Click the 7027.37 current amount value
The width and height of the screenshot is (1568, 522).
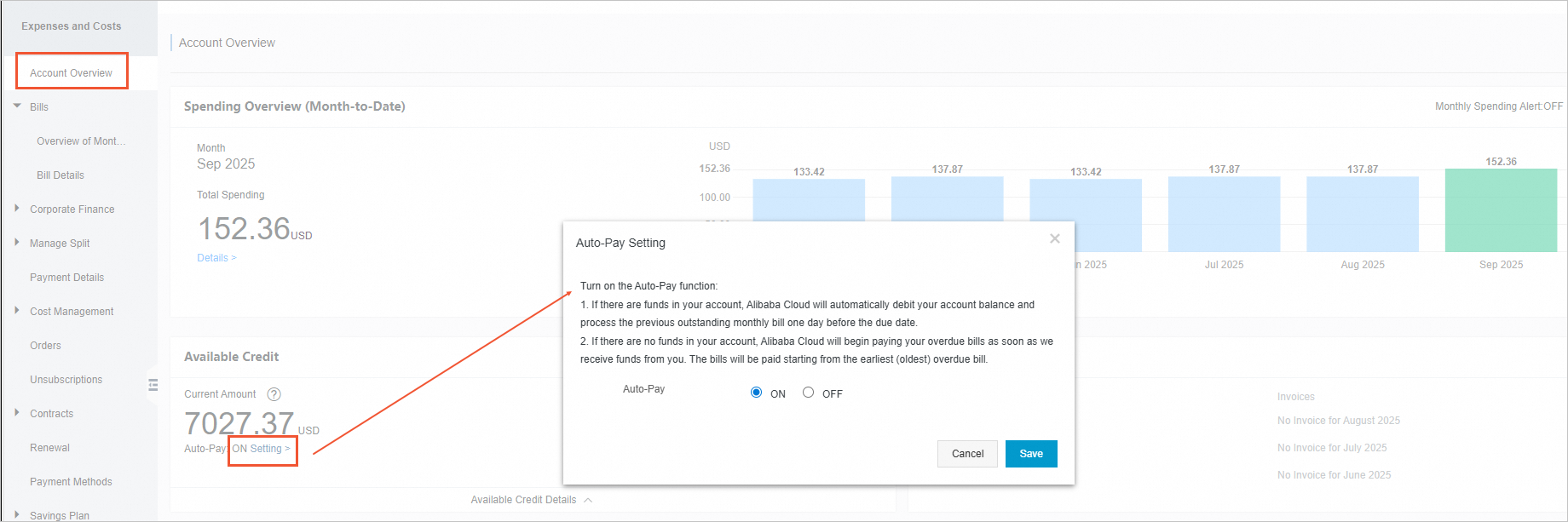tap(239, 423)
